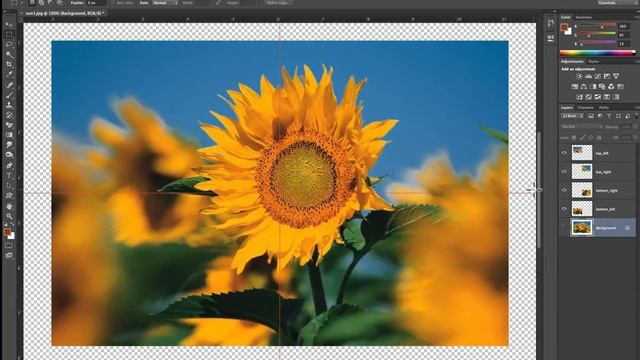This screenshot has height=360, width=640.
Task: Select the Move tool
Action: 9,24
